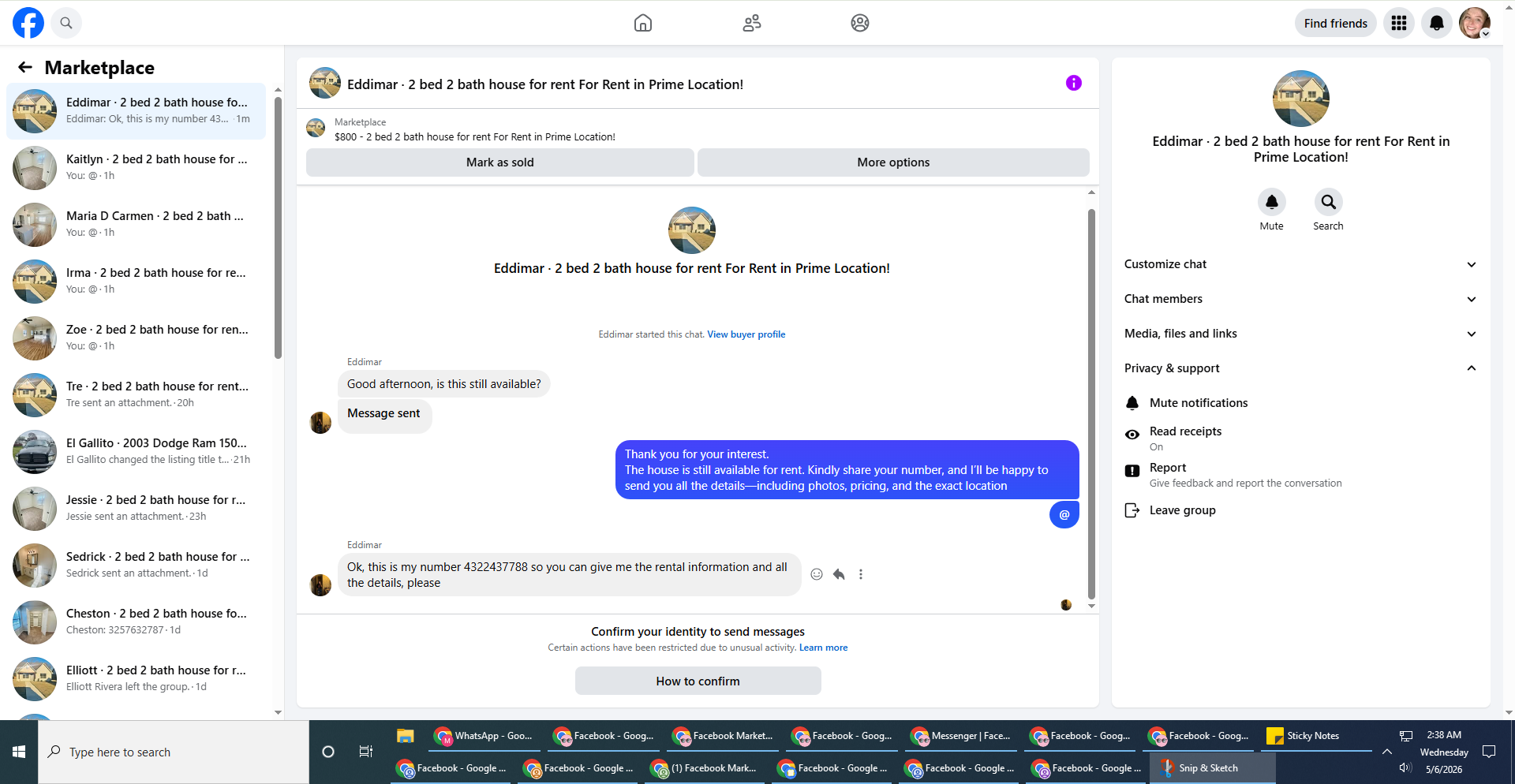Click the large house photo in chat details panel
The width and height of the screenshot is (1515, 784).
pyautogui.click(x=1301, y=99)
